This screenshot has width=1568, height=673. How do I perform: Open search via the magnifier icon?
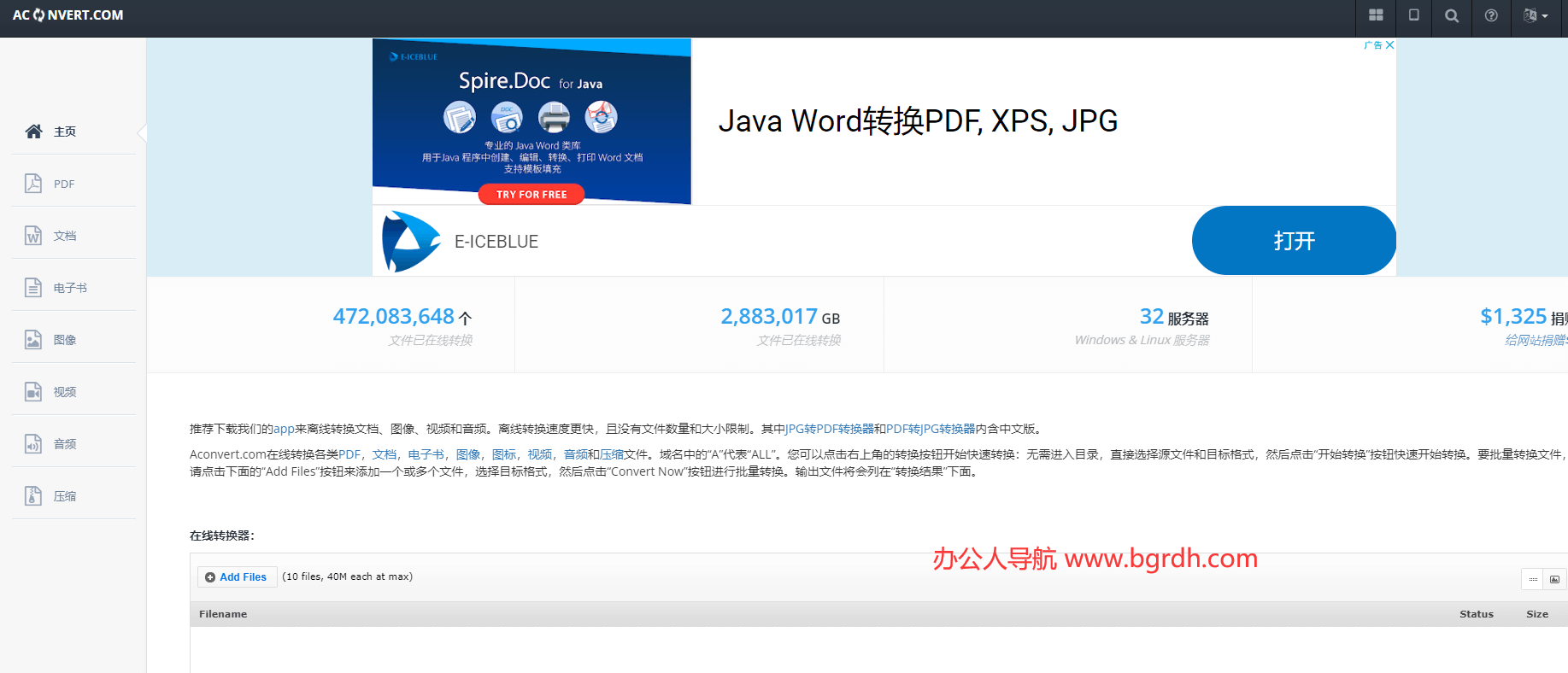pyautogui.click(x=1452, y=15)
